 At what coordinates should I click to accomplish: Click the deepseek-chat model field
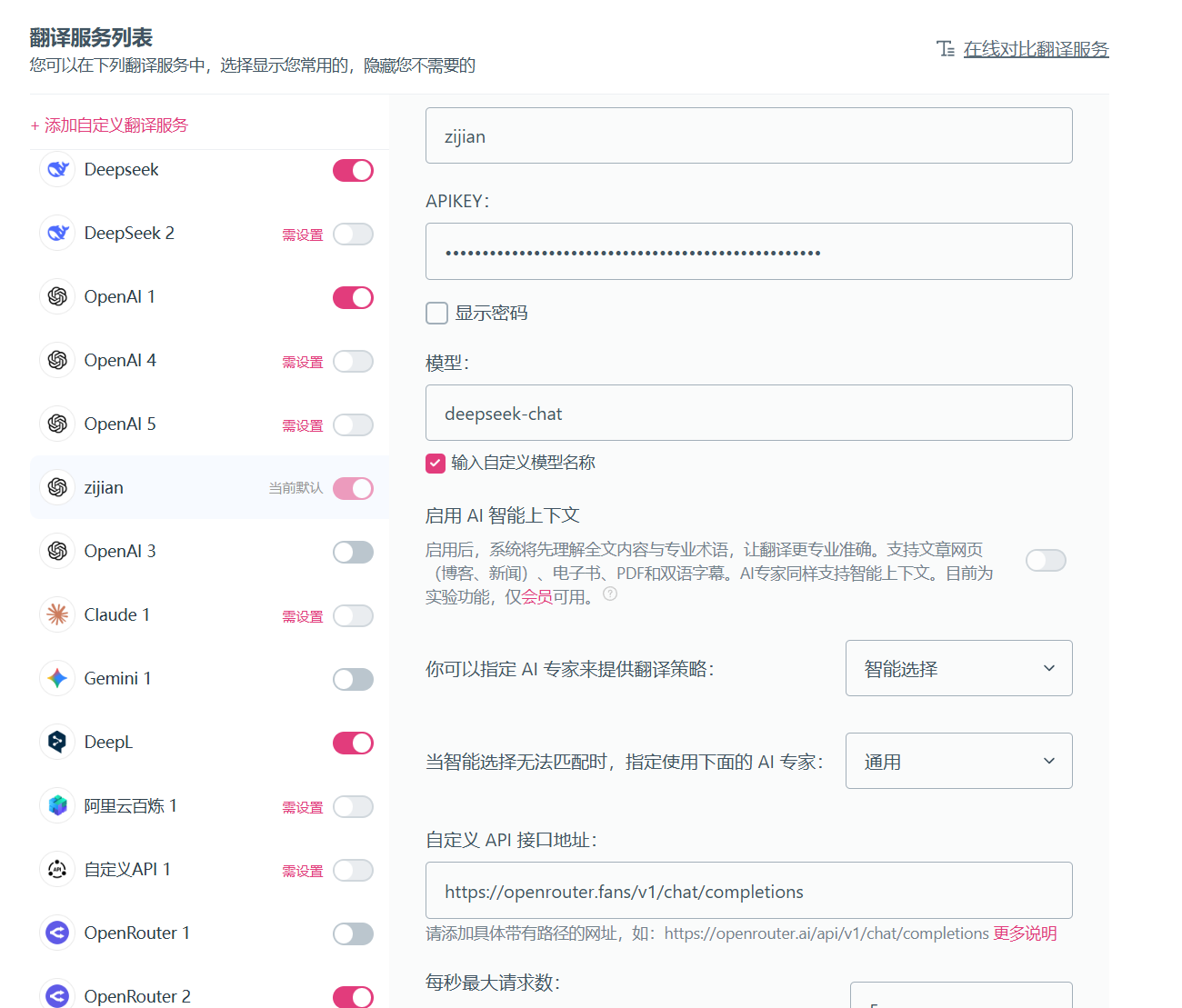coord(749,413)
